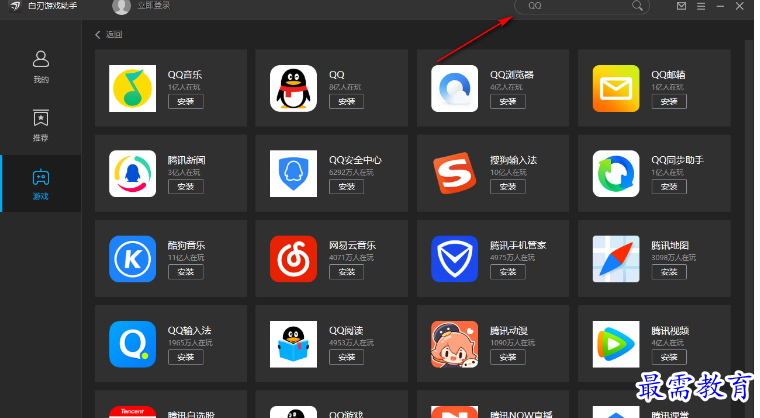Open the QQ浏览器 app icon
The image size is (760, 418).
coord(455,88)
